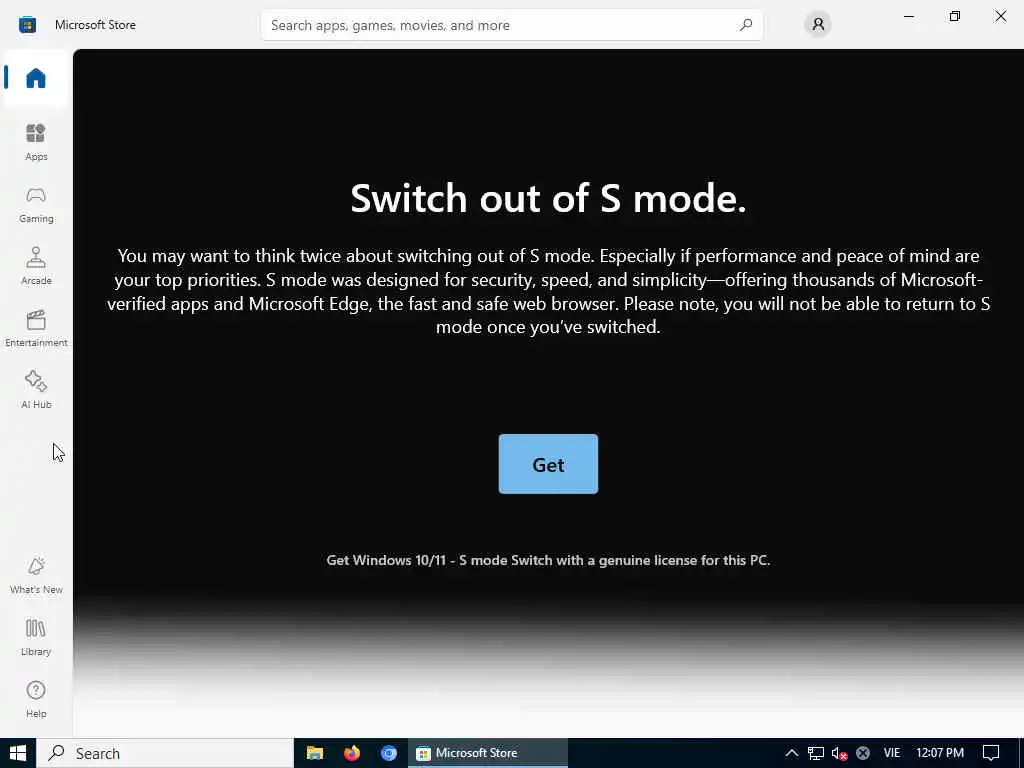1024x768 pixels.
Task: Select the Microsoft Store taskbar button
Action: point(488,753)
